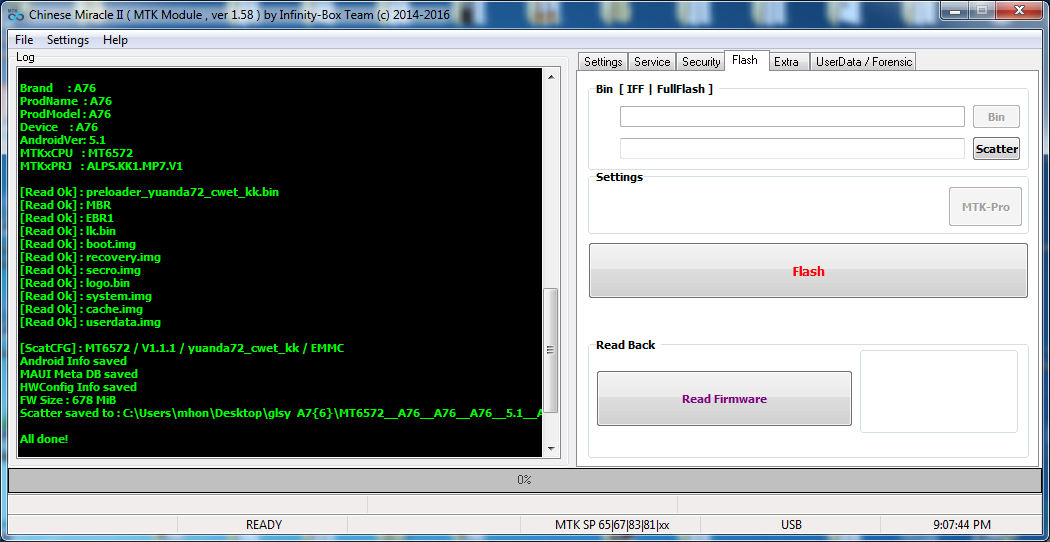The width and height of the screenshot is (1050, 542).
Task: Click the 0% progress bar
Action: tap(524, 480)
